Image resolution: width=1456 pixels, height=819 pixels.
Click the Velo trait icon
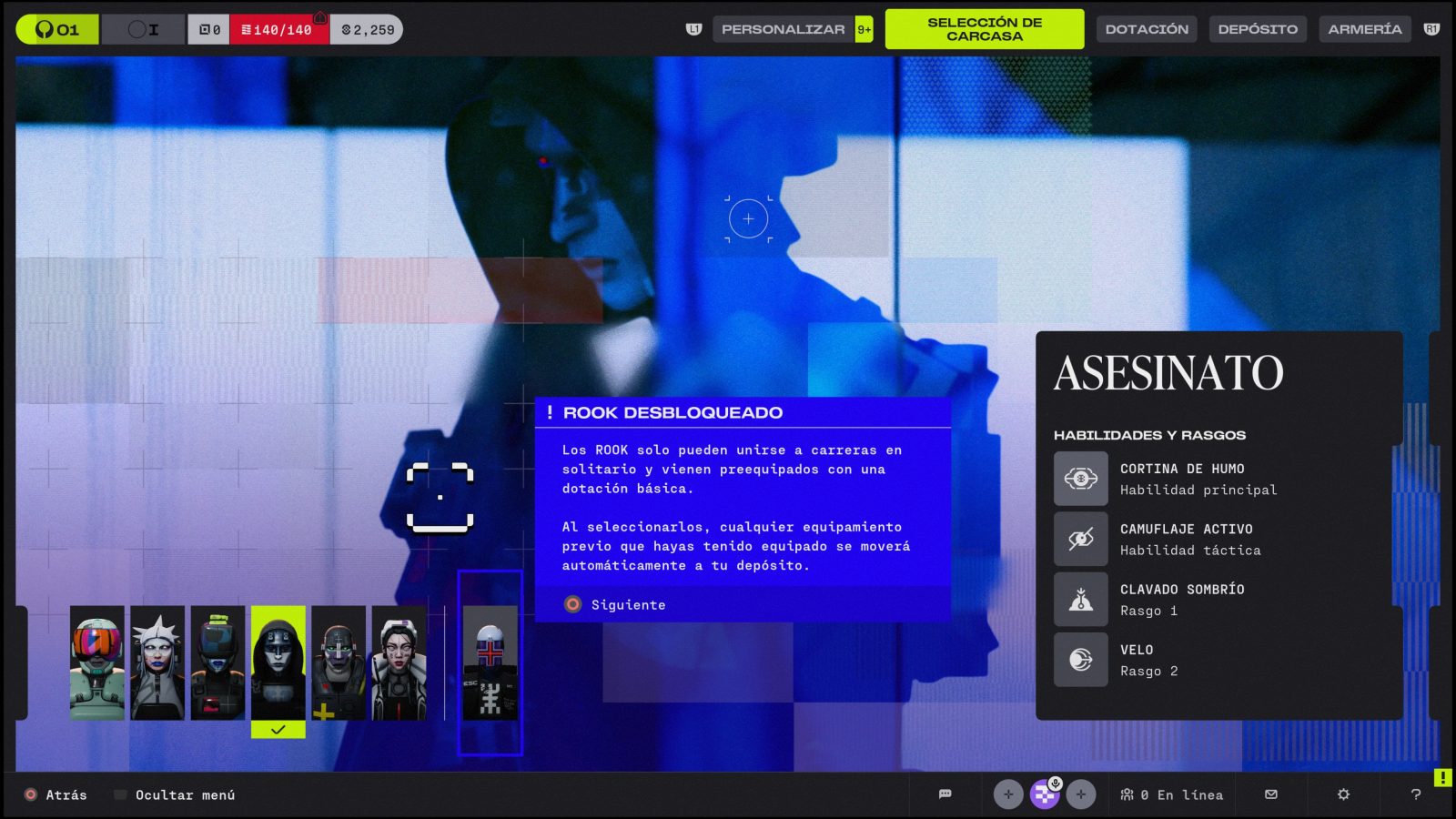(x=1080, y=660)
